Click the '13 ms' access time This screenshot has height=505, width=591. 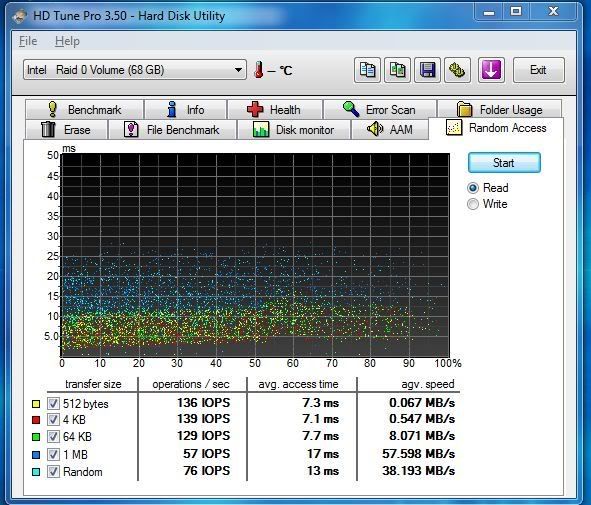323,471
